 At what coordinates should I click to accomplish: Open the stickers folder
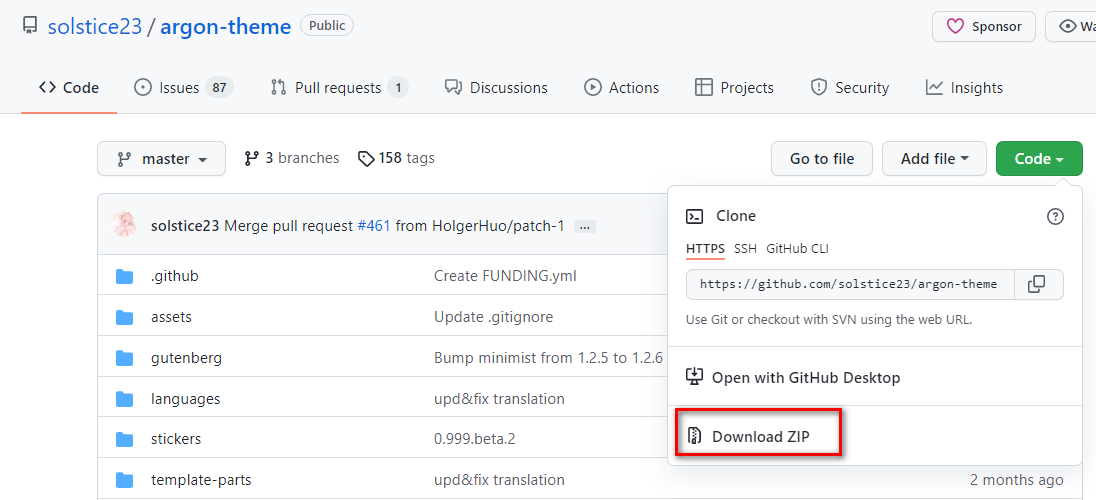tap(176, 439)
